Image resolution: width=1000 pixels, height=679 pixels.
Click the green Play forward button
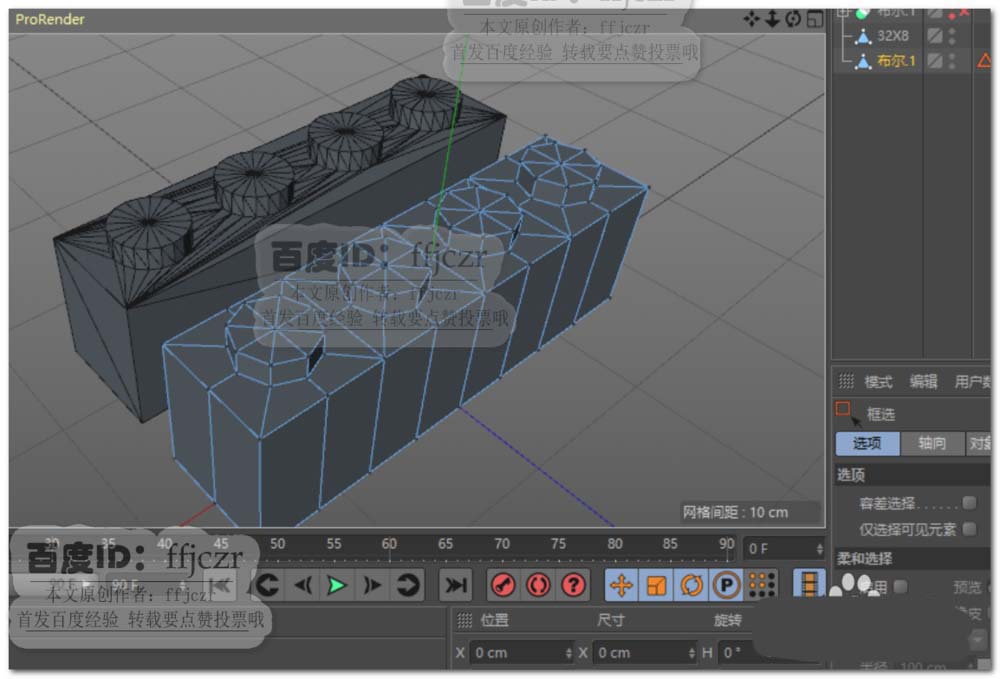point(338,585)
